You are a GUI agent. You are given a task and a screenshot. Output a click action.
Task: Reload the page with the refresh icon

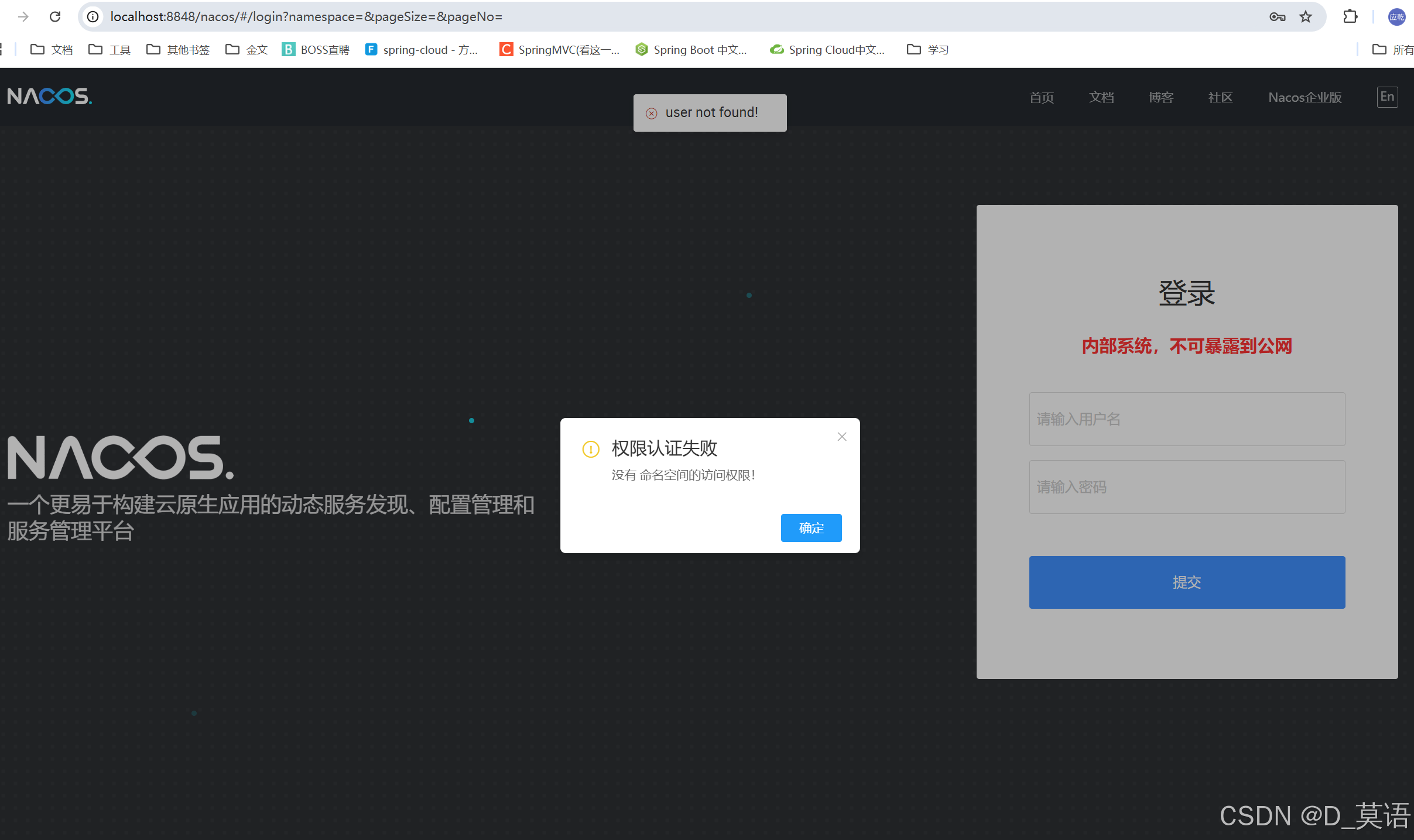55,17
